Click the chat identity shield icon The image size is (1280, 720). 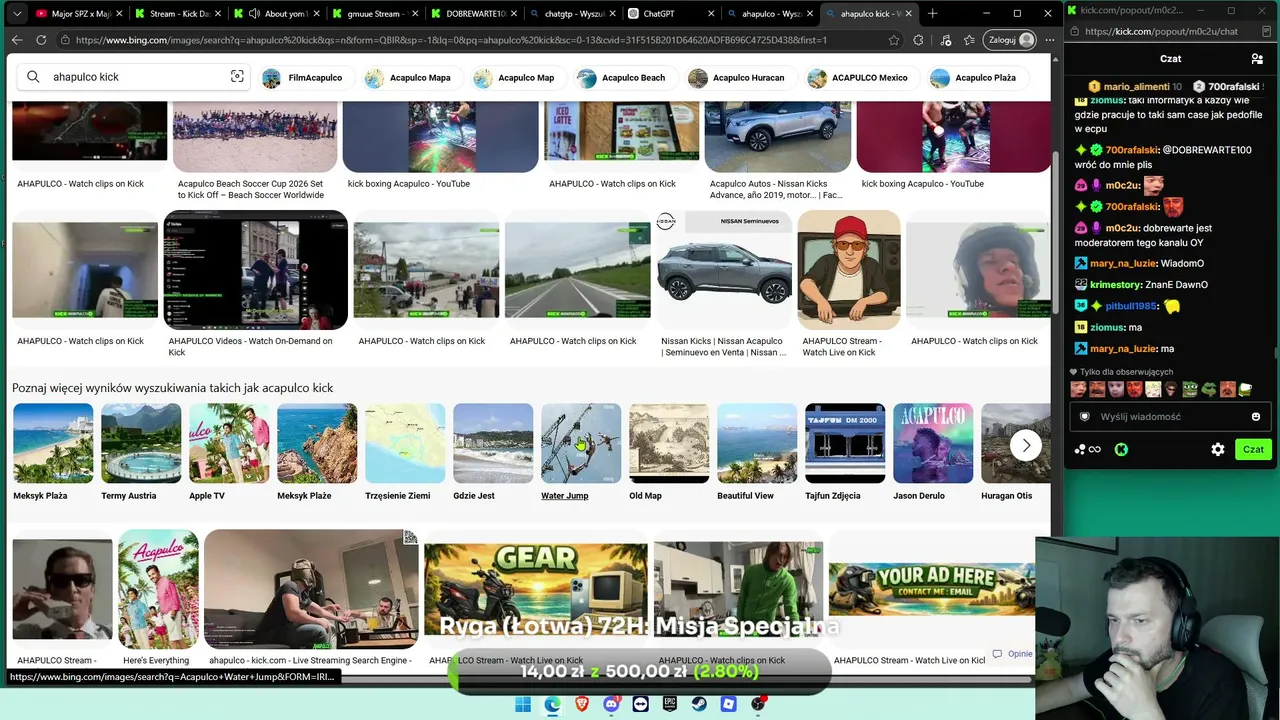[x=1085, y=417]
